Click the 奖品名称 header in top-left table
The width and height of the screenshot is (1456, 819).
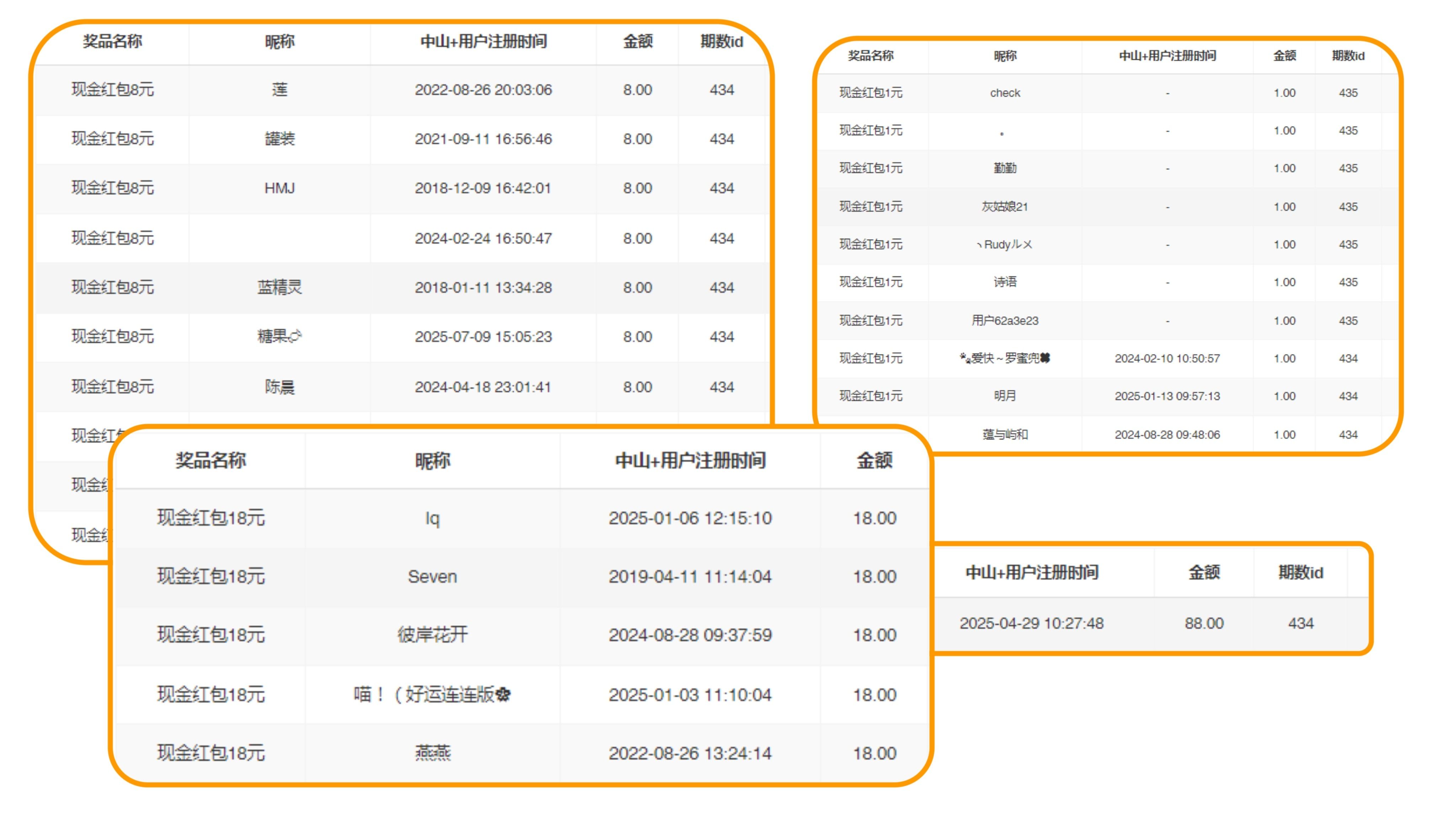pos(112,41)
